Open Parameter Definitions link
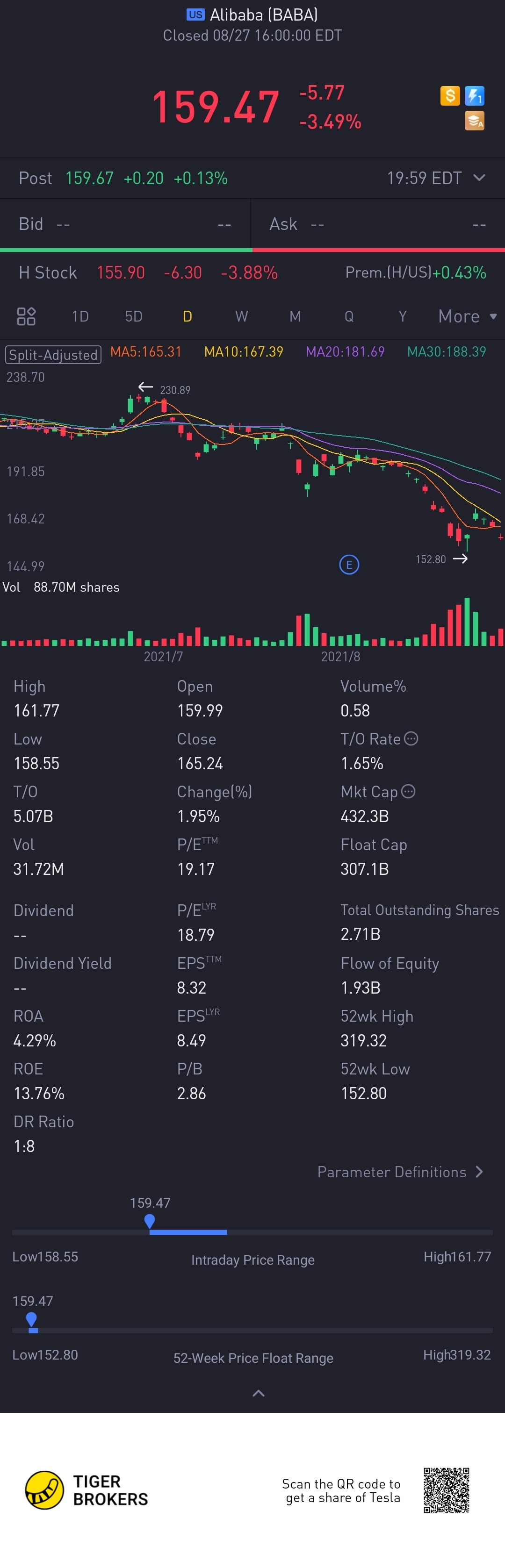Screen dimensions: 505x1568 pyautogui.click(x=400, y=1172)
